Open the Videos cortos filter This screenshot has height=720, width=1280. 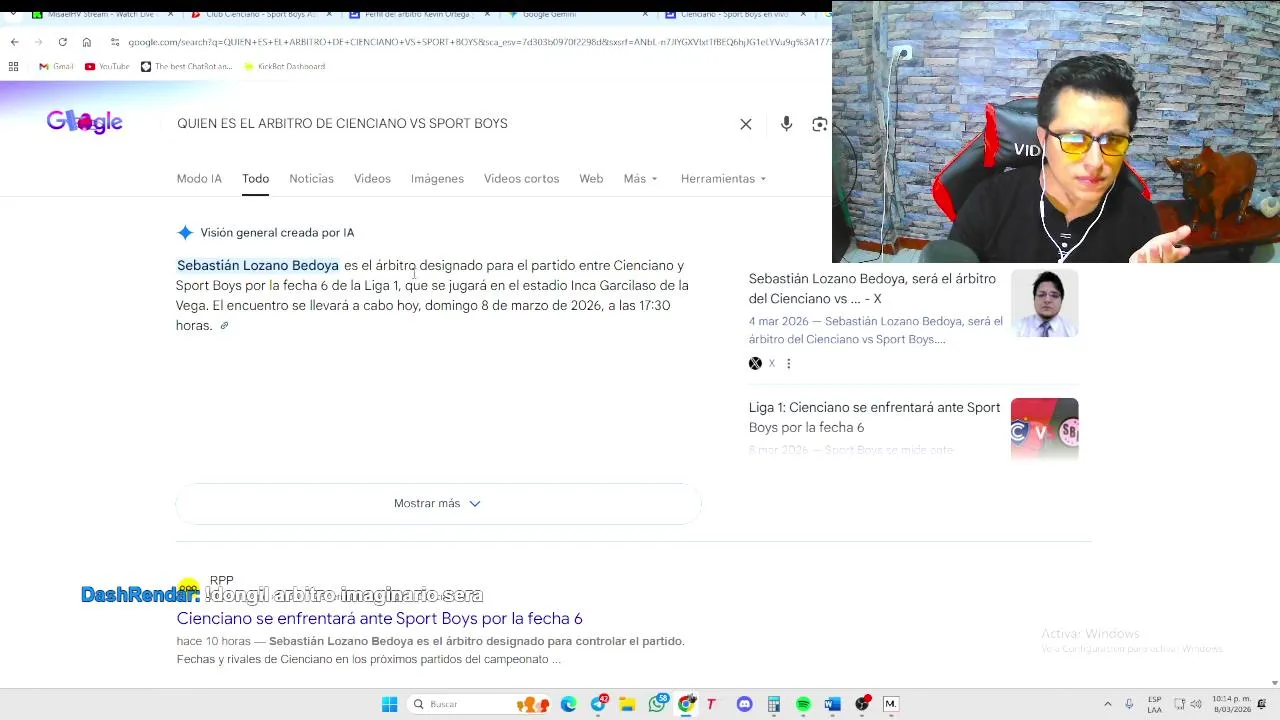(521, 178)
